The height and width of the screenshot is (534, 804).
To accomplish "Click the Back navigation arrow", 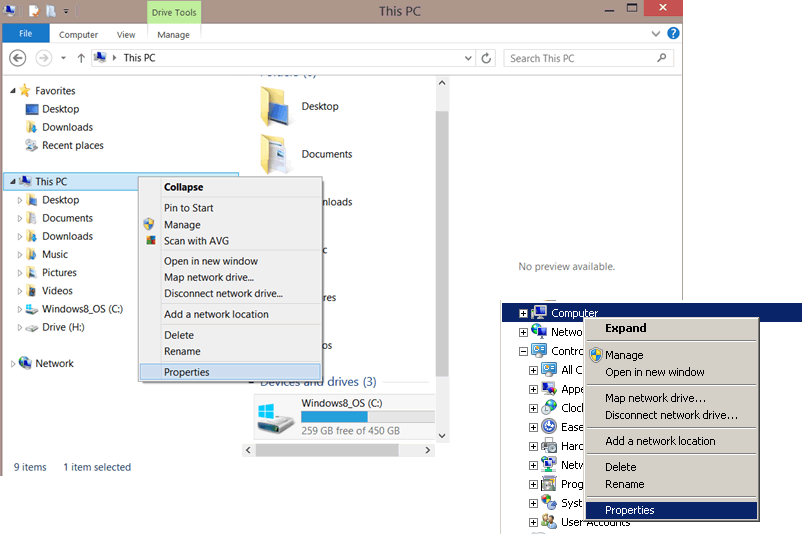I will (x=17, y=58).
